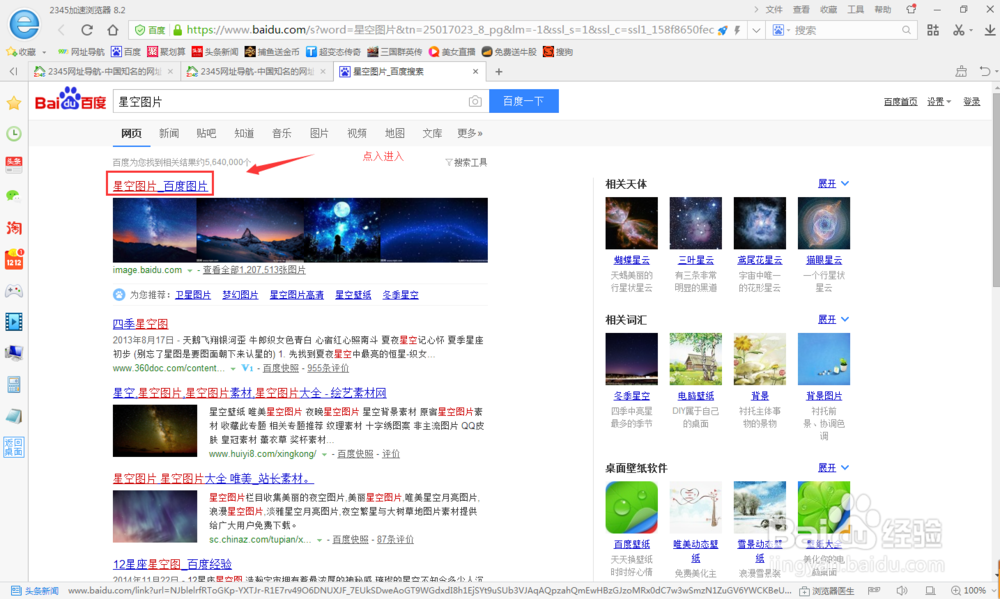Open the 设置 settings dropdown on Baidu
The image size is (1000, 599).
click(939, 102)
